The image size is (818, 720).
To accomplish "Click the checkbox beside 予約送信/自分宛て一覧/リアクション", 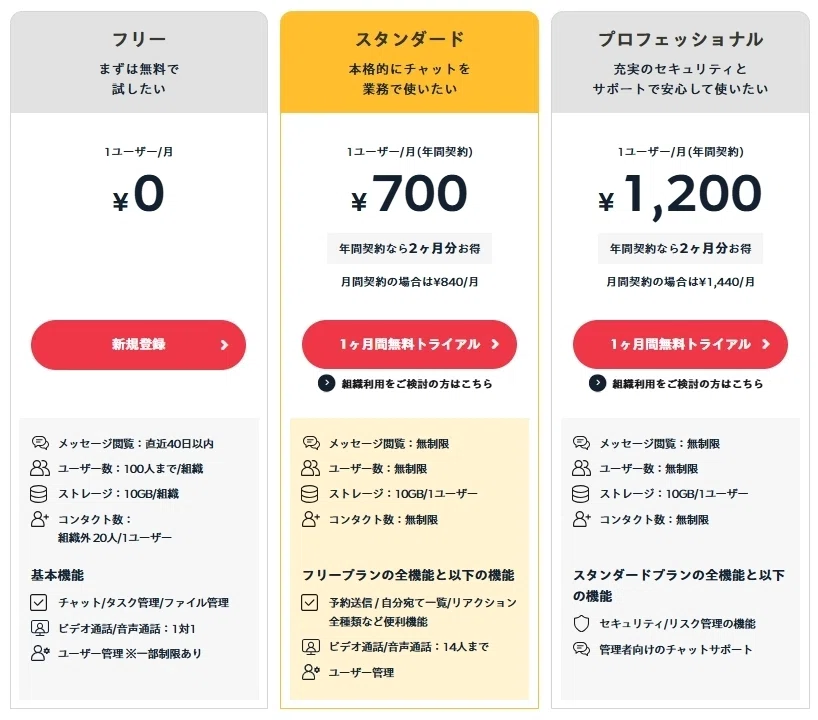I will [x=309, y=603].
